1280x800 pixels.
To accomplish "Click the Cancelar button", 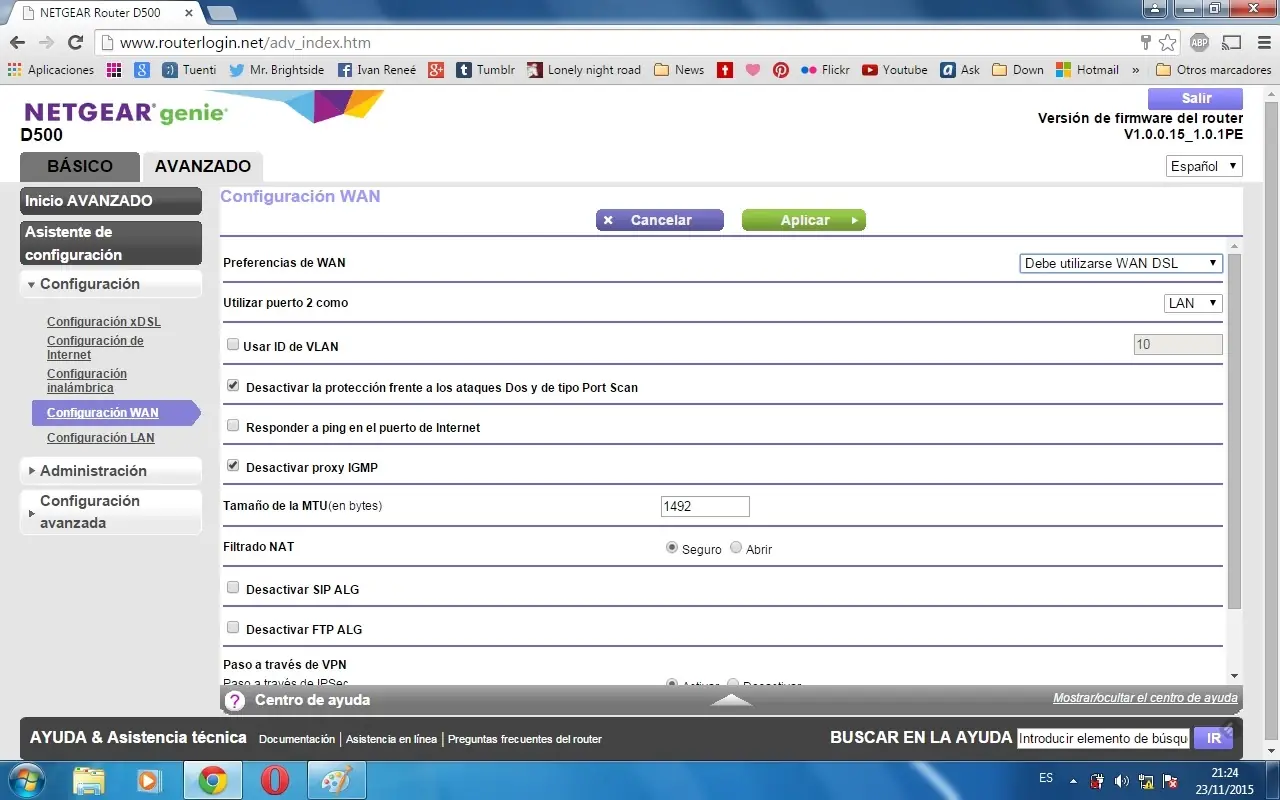I will (659, 220).
